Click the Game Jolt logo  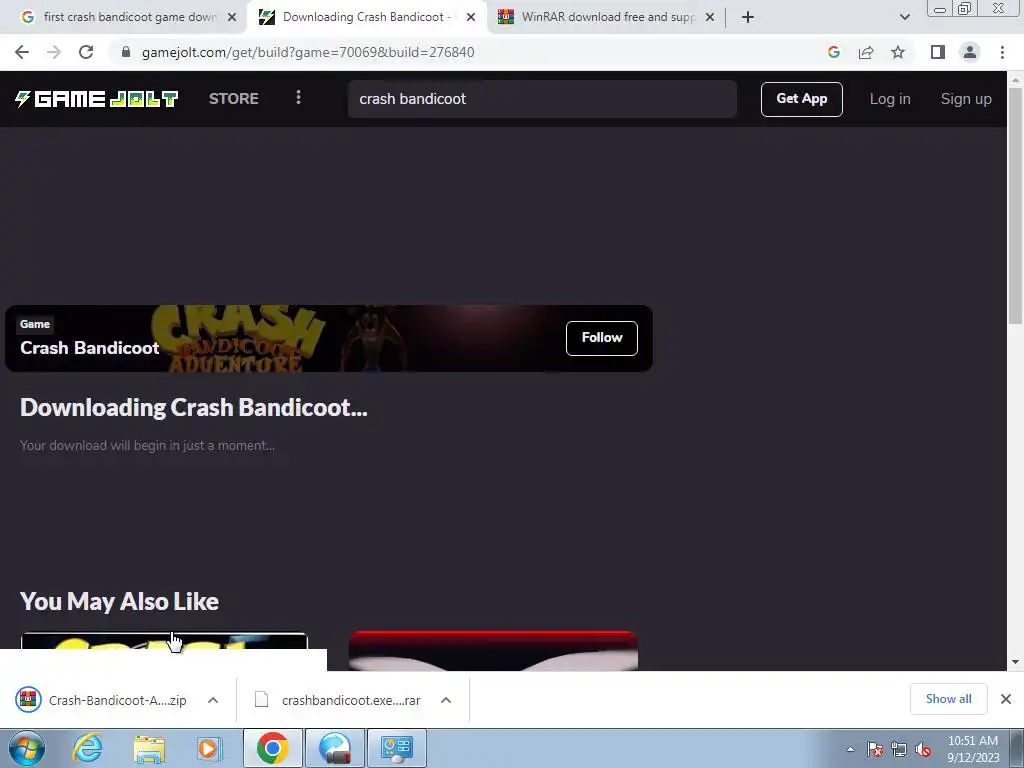click(x=97, y=99)
